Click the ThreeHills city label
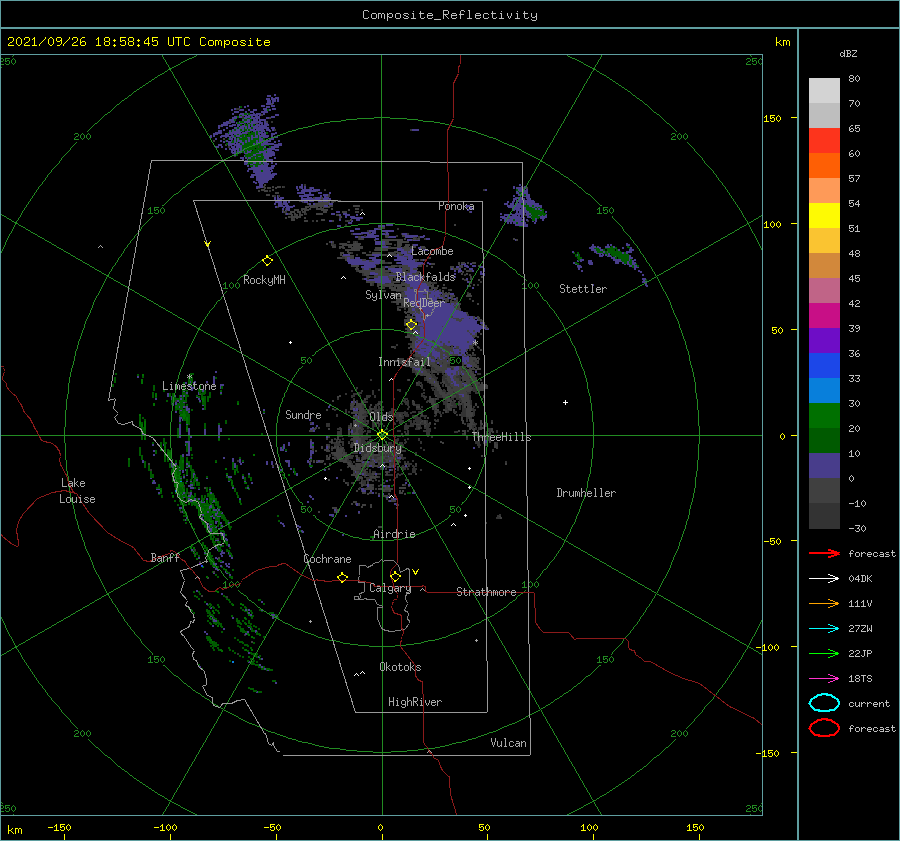The height and width of the screenshot is (841, 900). pos(502,437)
